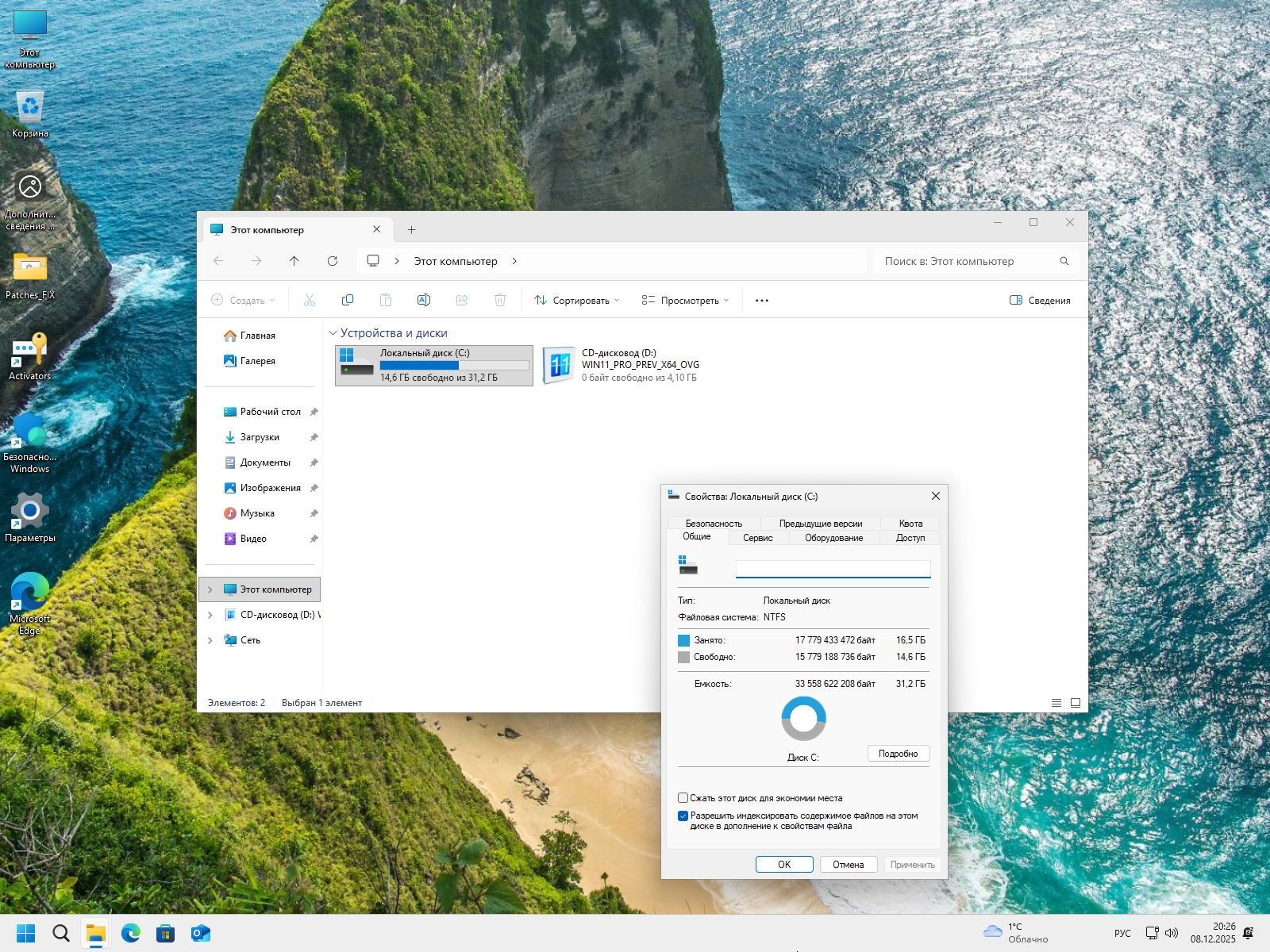Switch to the Сервис tab
1270x952 pixels.
coord(757,538)
